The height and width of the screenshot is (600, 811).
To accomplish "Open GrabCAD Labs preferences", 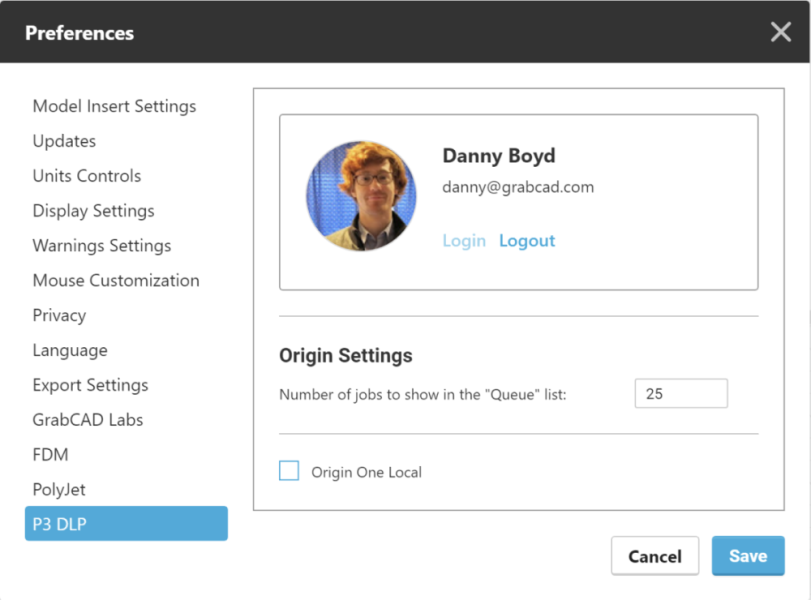I will click(88, 419).
